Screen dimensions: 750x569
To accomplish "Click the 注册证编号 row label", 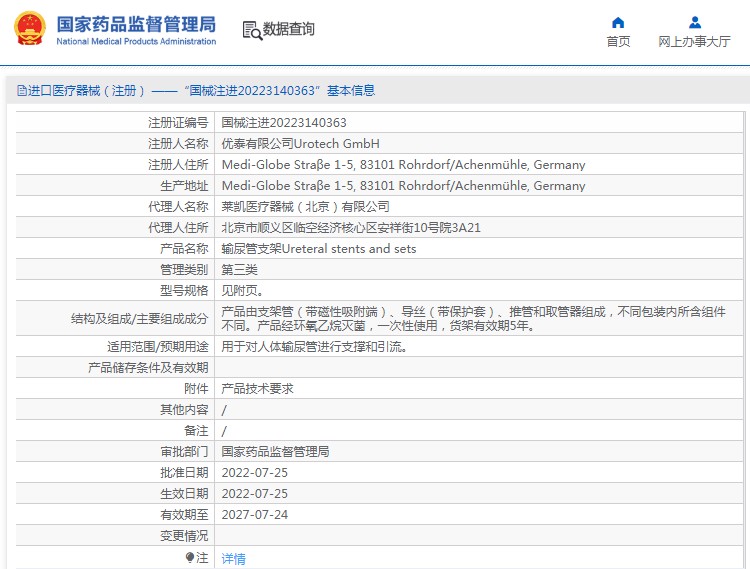I will [178, 123].
